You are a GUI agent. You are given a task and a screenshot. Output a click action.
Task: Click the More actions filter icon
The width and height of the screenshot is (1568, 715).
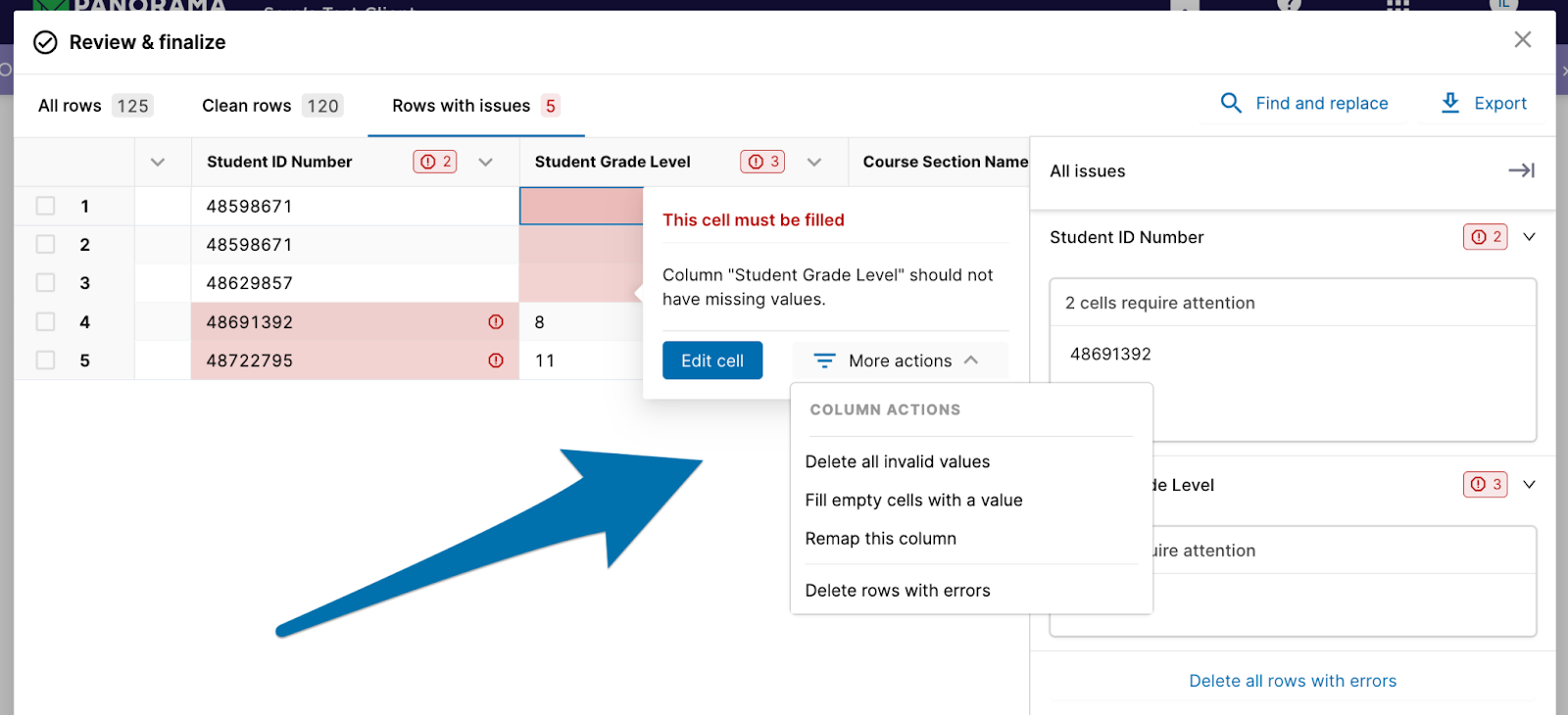tap(825, 361)
